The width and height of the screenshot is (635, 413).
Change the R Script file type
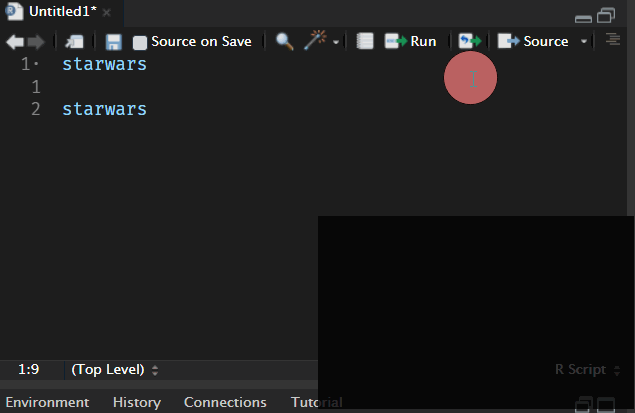(587, 370)
